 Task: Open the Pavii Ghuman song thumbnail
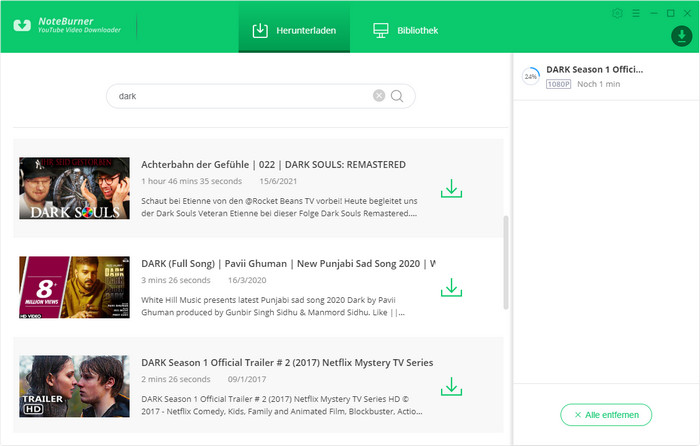[75, 287]
